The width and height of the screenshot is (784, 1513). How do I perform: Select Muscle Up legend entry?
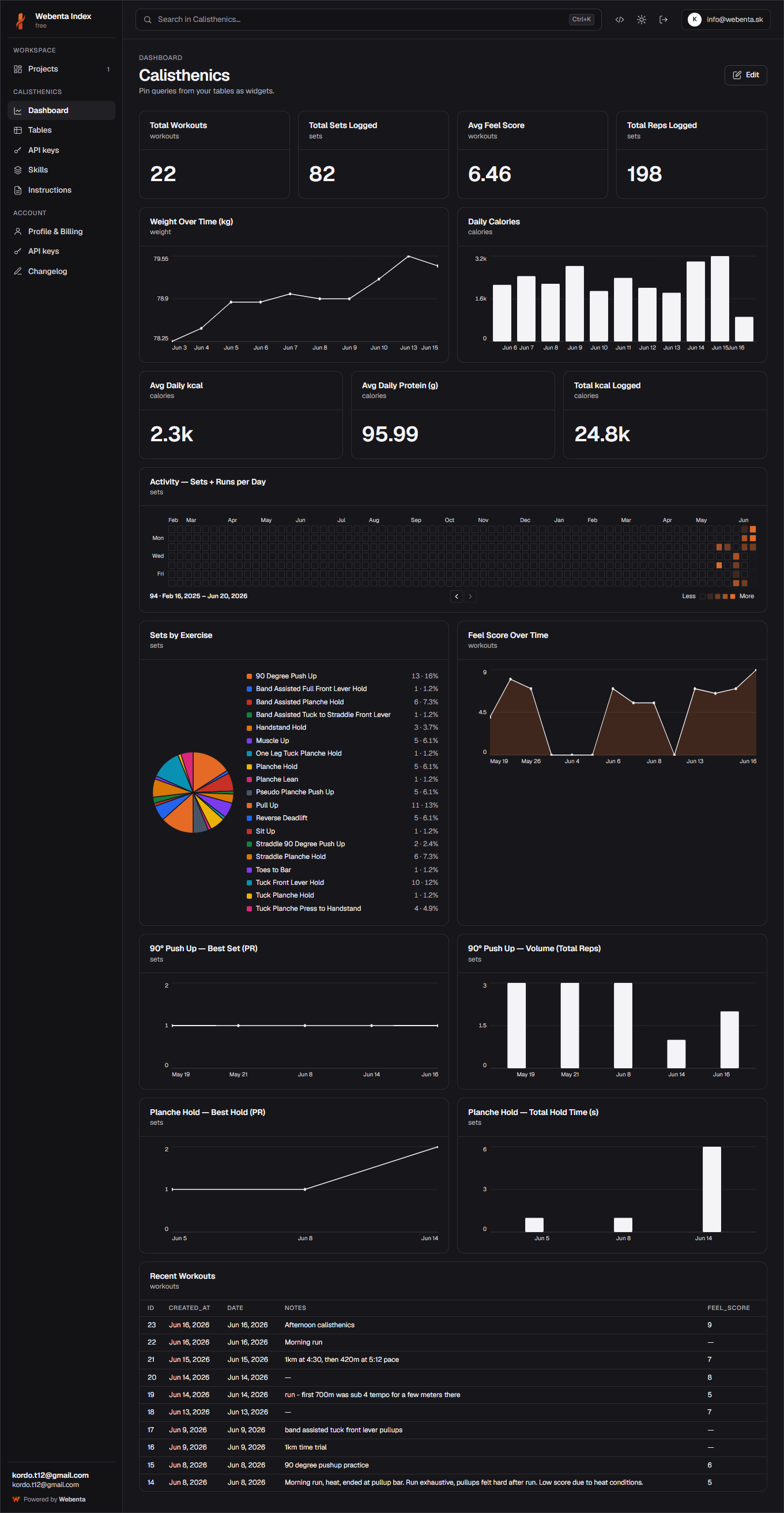(x=342, y=741)
